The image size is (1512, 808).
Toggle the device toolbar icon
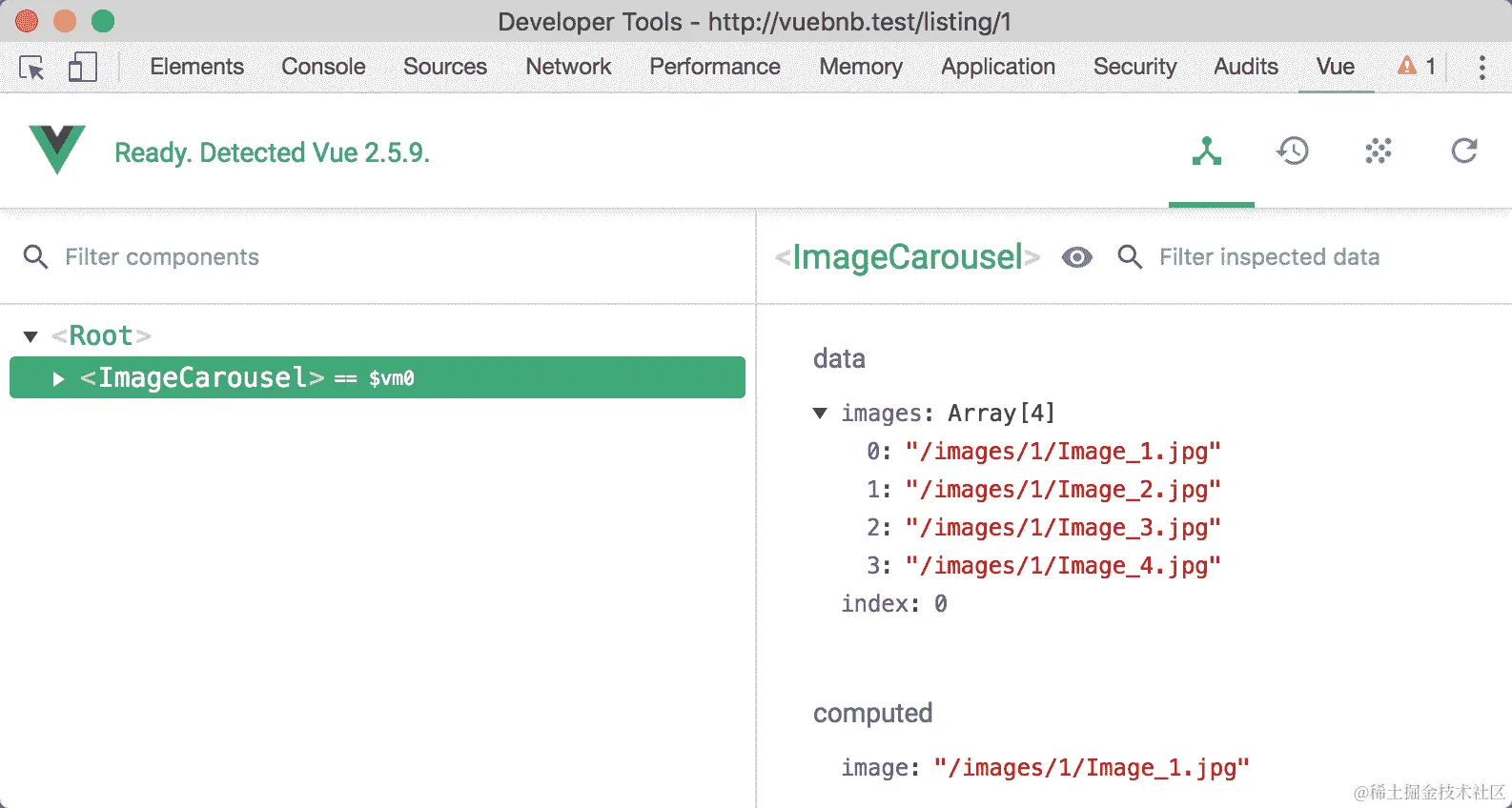(x=83, y=67)
